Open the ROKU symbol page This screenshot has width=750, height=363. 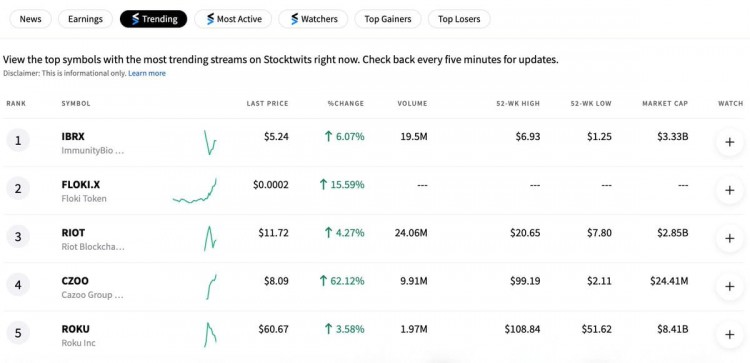[x=76, y=329]
